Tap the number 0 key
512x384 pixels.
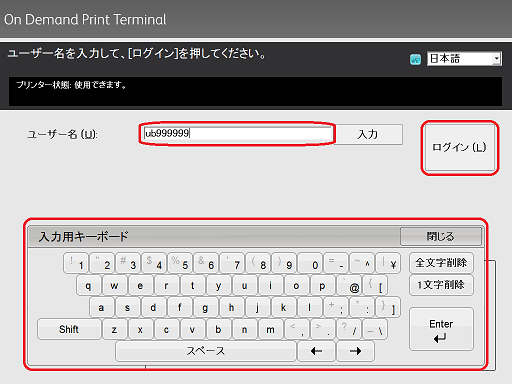click(310, 263)
